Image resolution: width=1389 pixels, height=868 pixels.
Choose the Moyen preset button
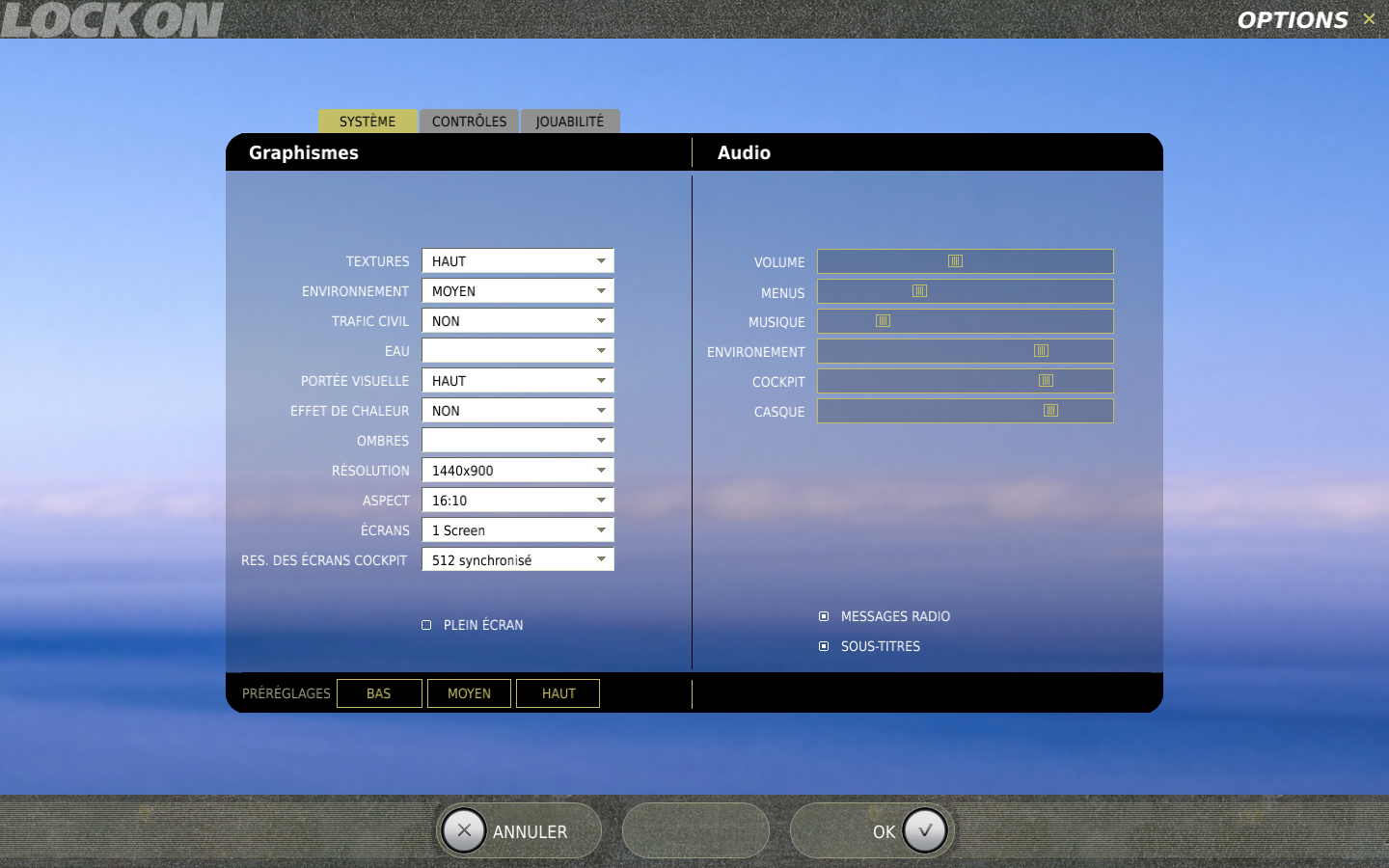[x=469, y=693]
